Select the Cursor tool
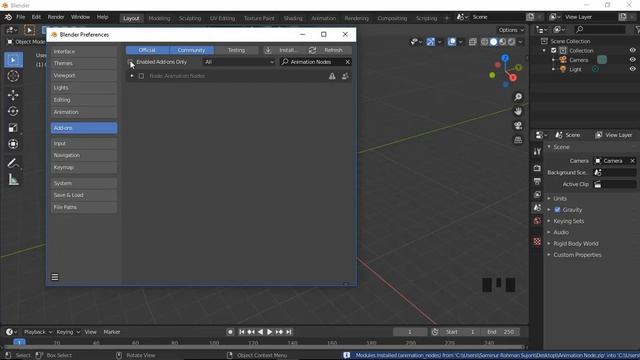 13,76
